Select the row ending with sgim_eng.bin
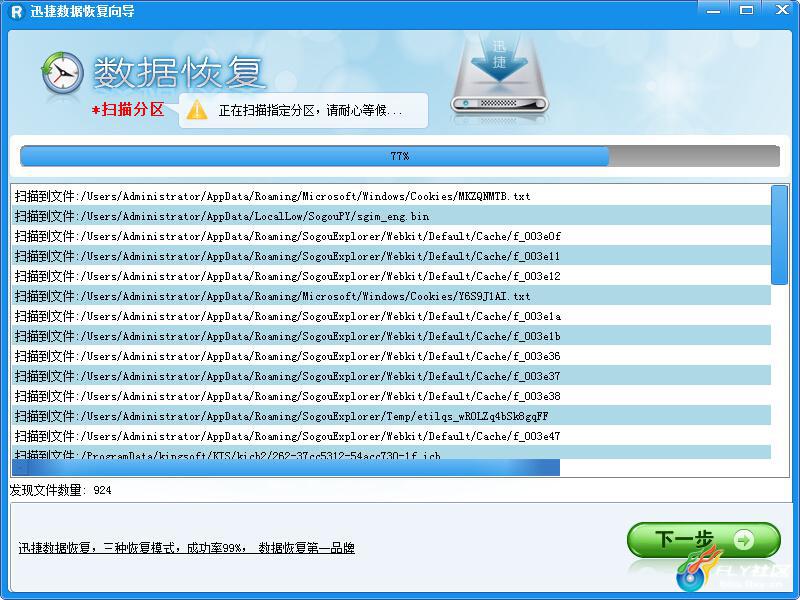Viewport: 800px width, 600px height. tap(391, 216)
